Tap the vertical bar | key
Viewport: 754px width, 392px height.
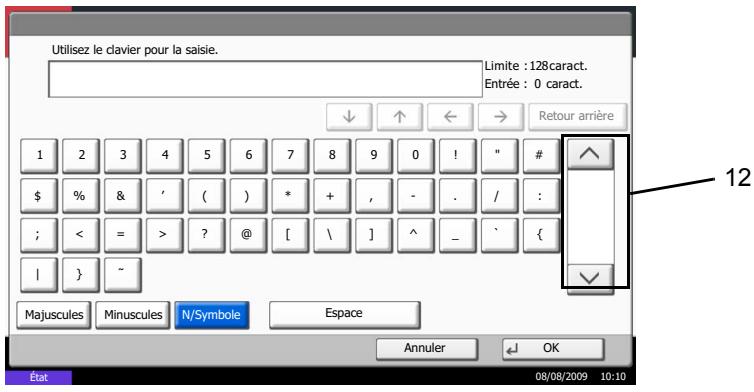click(x=39, y=275)
